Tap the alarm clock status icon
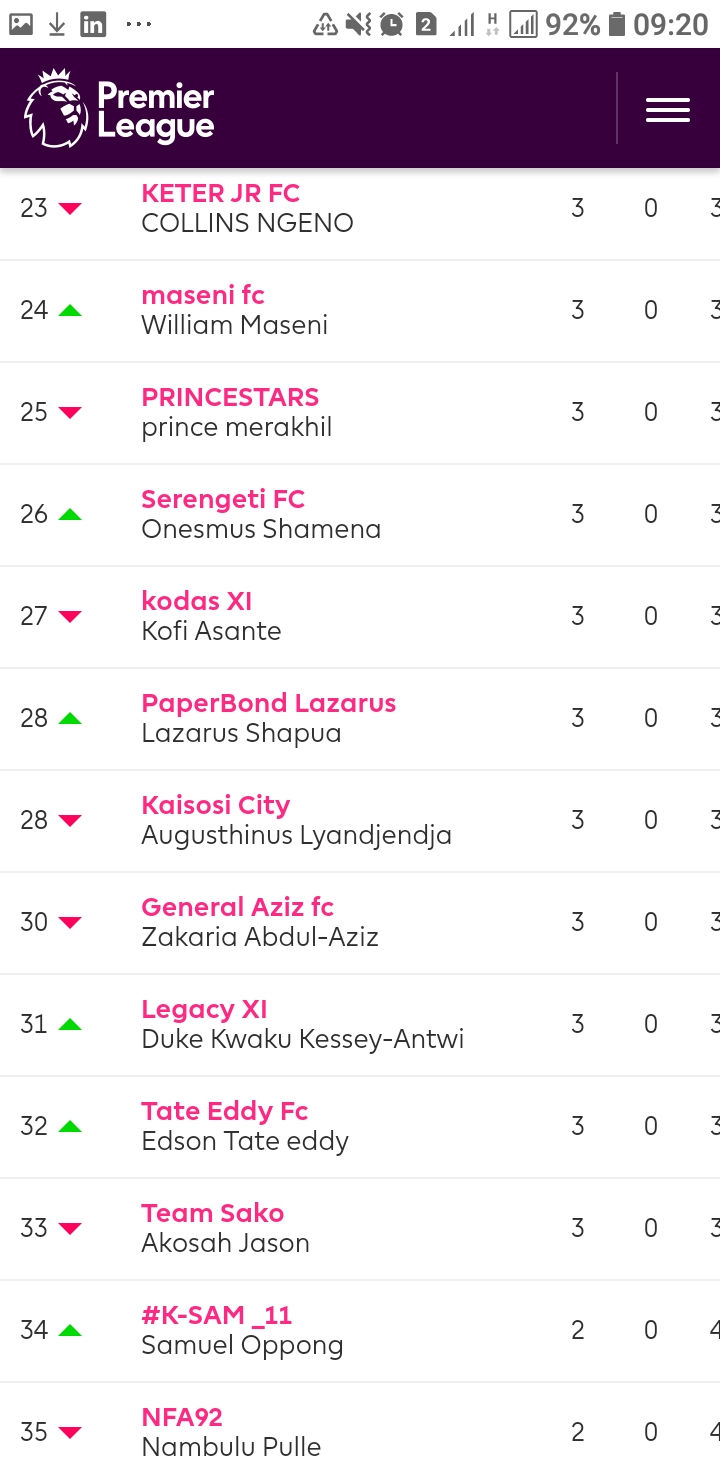720x1480 pixels. click(392, 24)
